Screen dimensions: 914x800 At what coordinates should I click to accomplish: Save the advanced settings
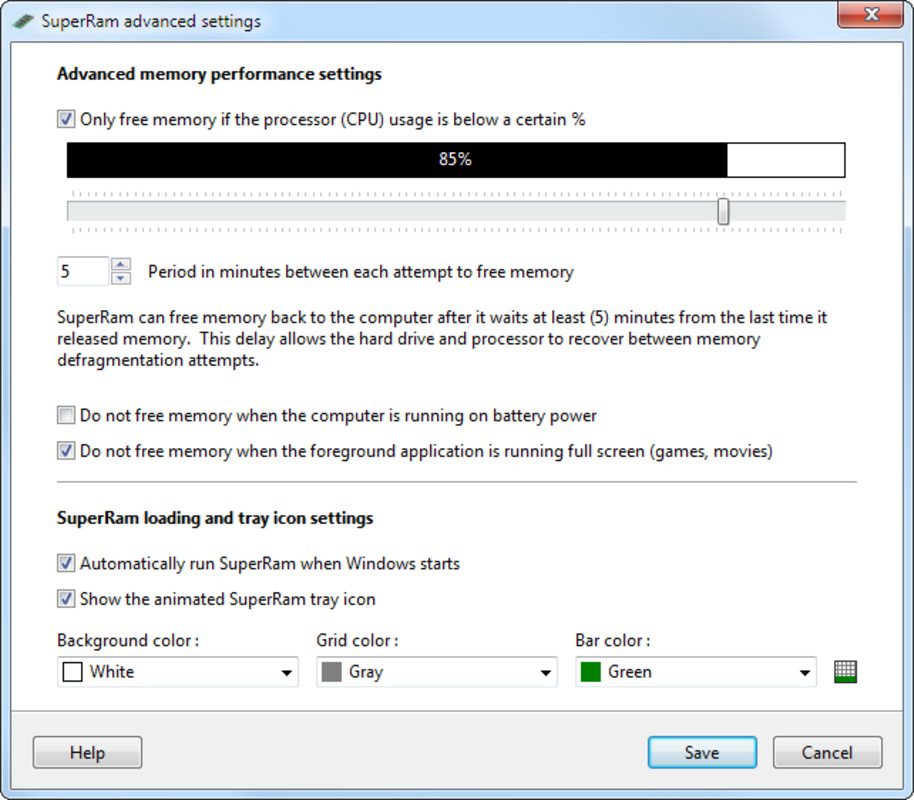pyautogui.click(x=702, y=752)
